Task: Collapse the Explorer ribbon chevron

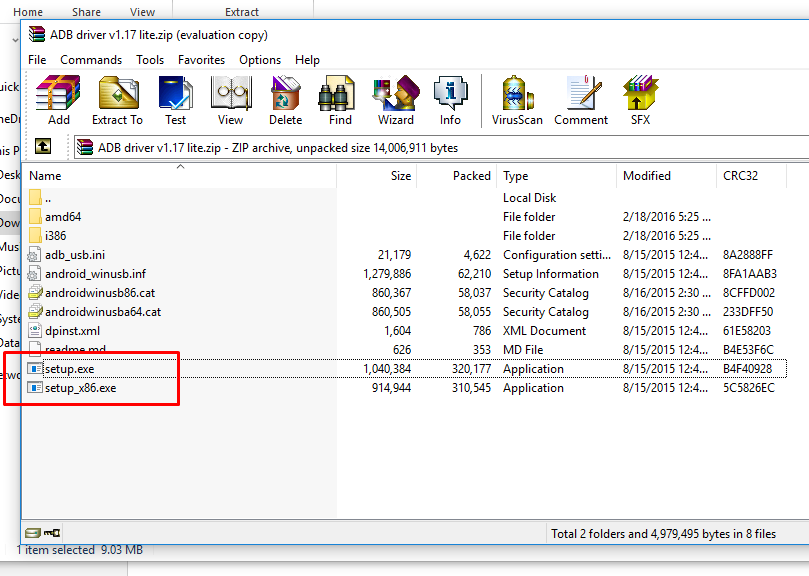Action: pos(15,40)
